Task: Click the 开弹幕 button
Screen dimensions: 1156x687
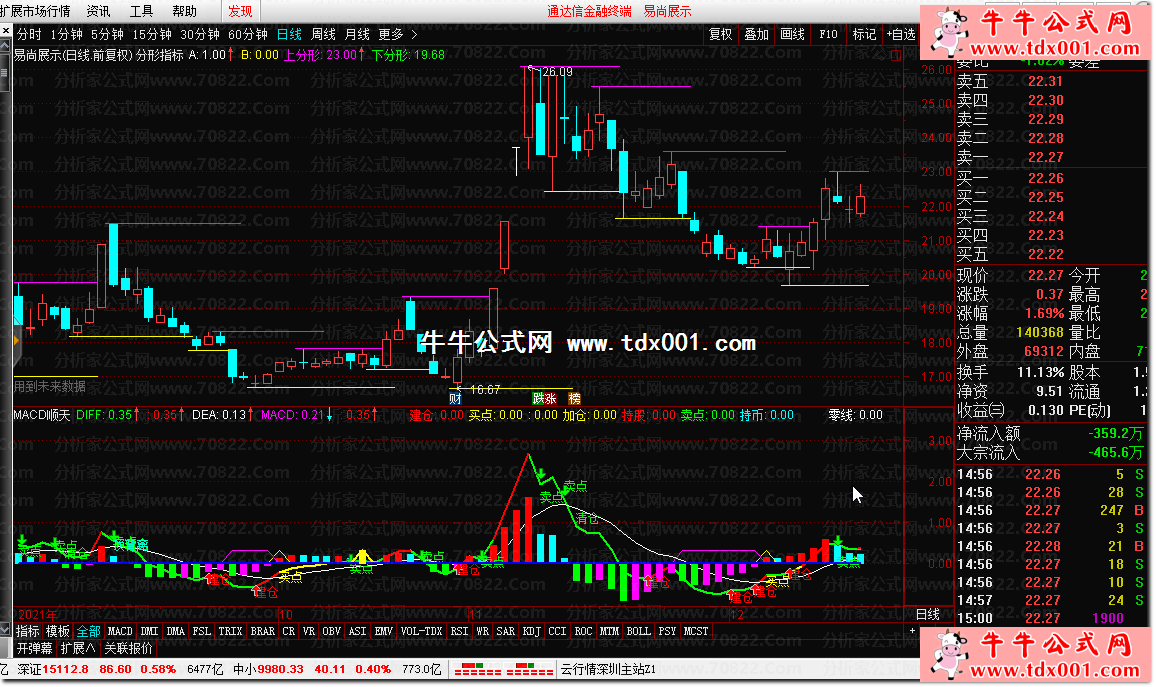Action: [35, 647]
